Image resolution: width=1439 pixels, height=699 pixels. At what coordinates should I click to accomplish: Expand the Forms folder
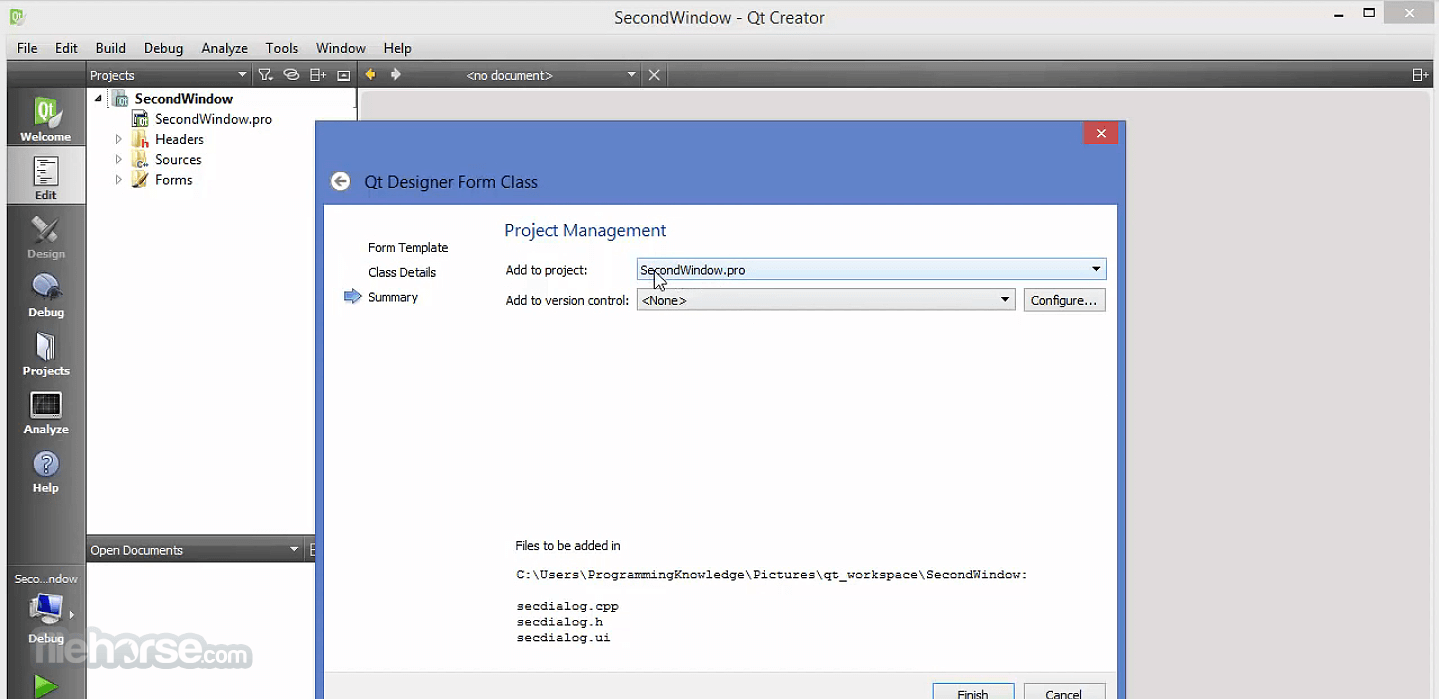pos(118,180)
